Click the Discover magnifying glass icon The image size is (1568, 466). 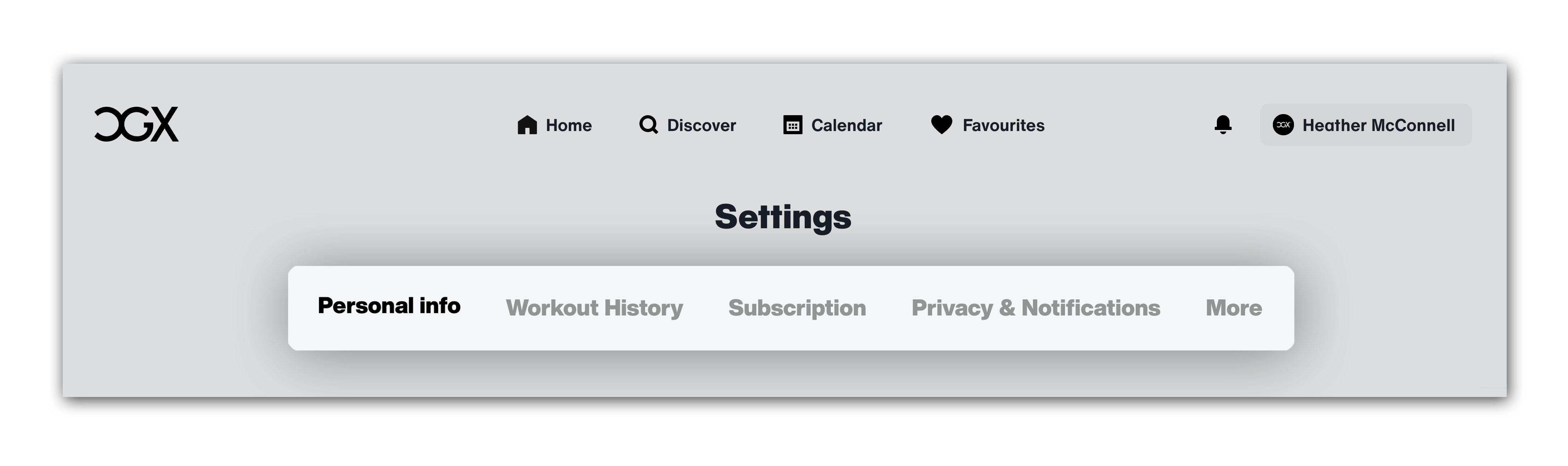648,125
